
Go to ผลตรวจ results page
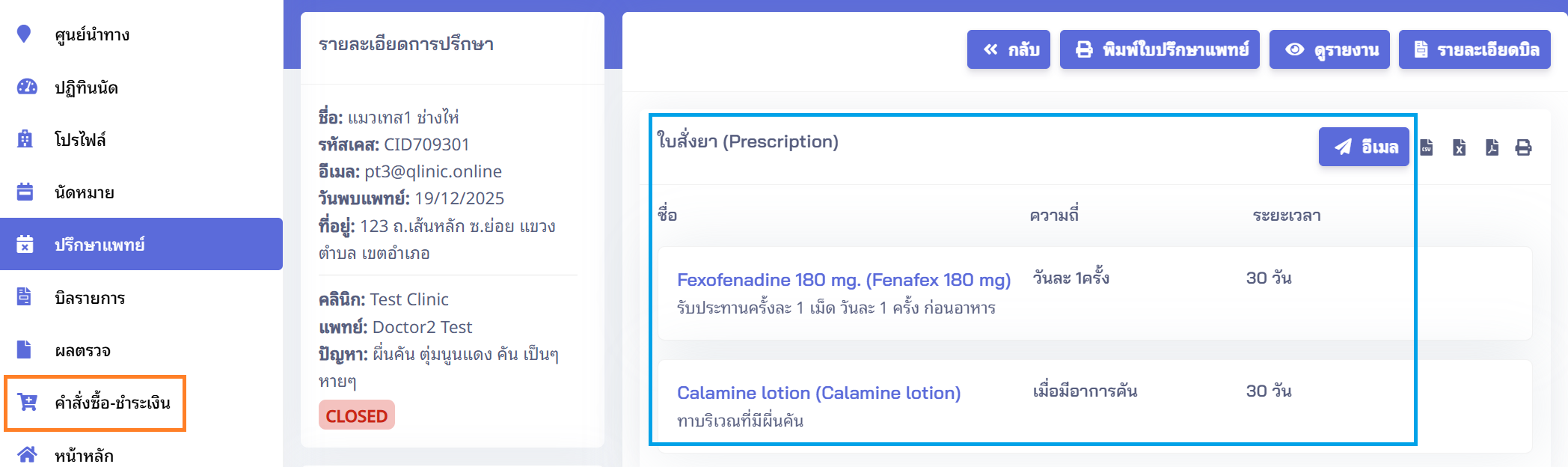82,350
